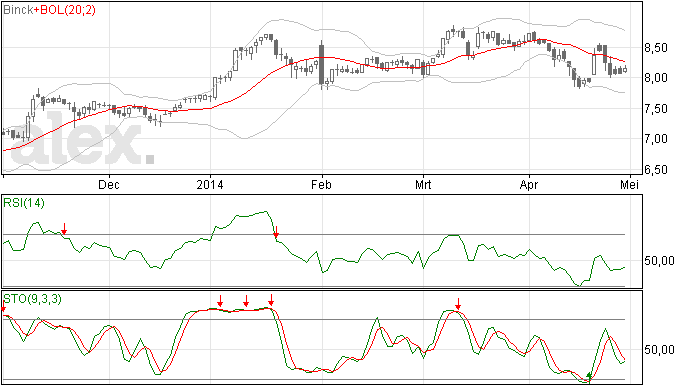Screen dimensions: 690x387
Task: Click the Binck+BOL(20;2) chart title
Action: [49, 10]
